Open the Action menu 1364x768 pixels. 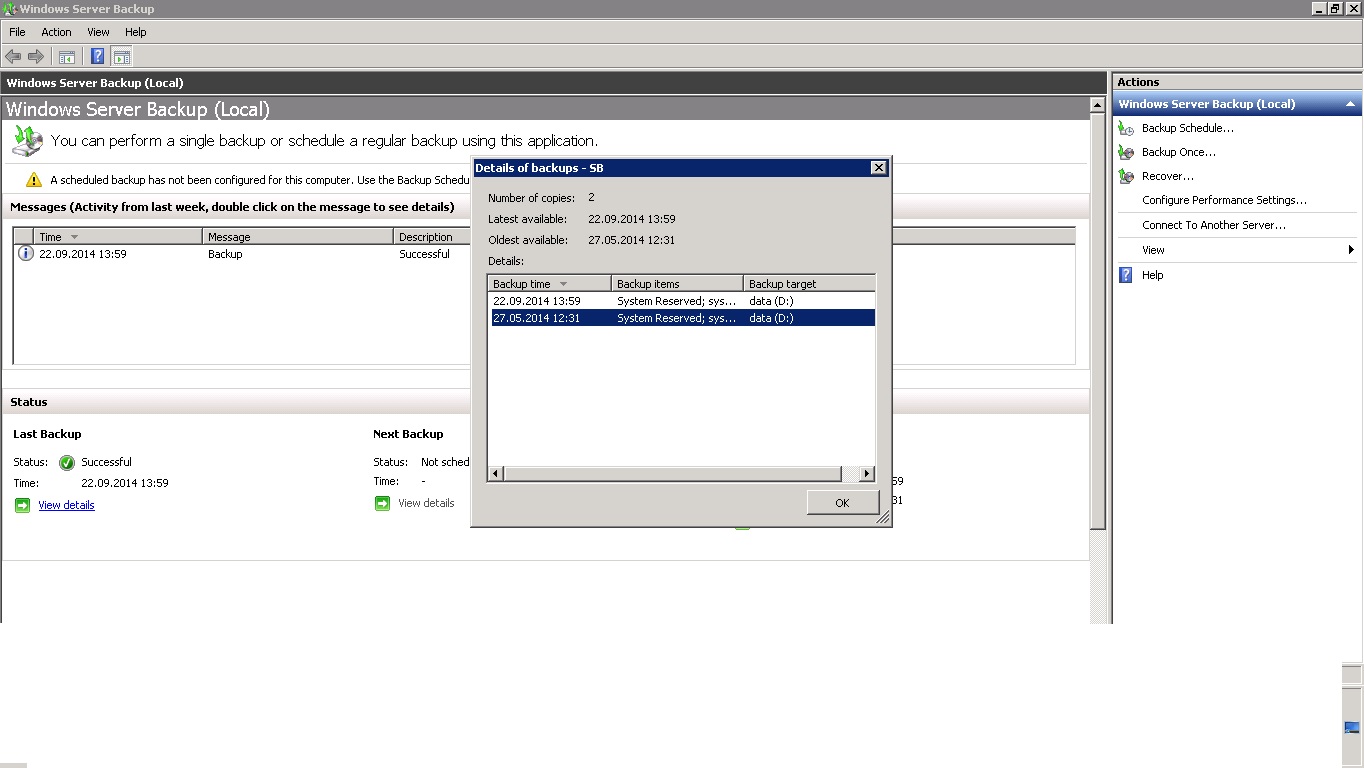[56, 32]
